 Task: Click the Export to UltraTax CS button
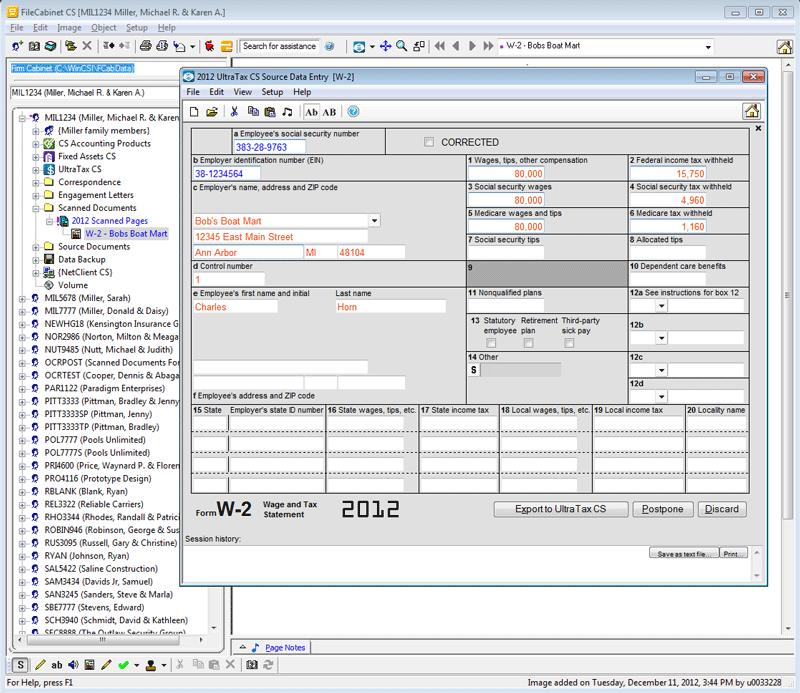(560, 509)
